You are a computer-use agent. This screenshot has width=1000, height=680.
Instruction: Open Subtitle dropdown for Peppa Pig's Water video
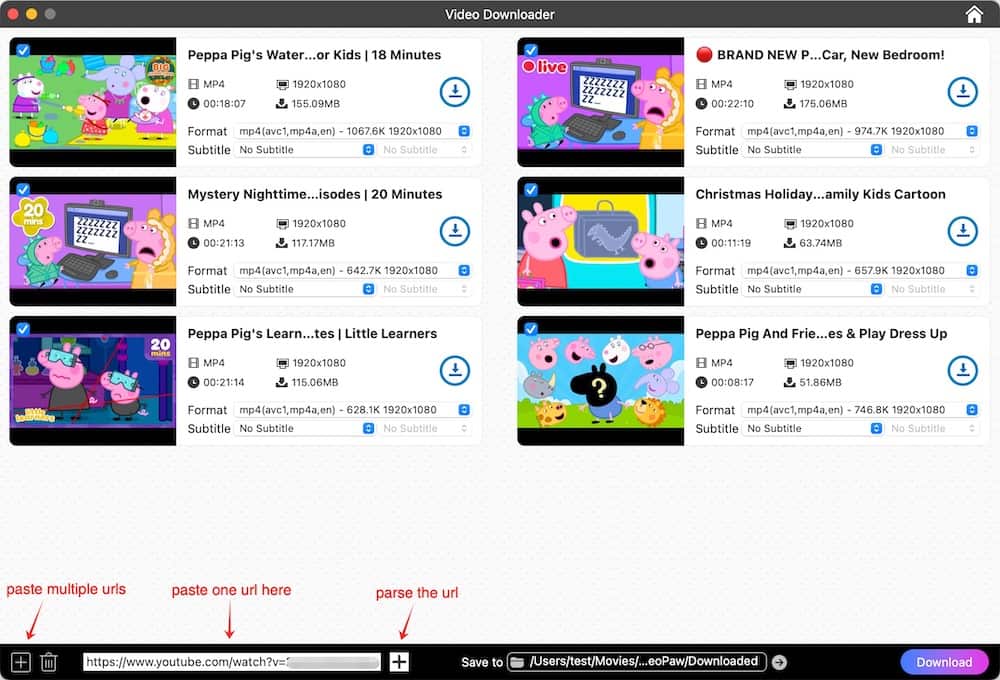(x=305, y=149)
